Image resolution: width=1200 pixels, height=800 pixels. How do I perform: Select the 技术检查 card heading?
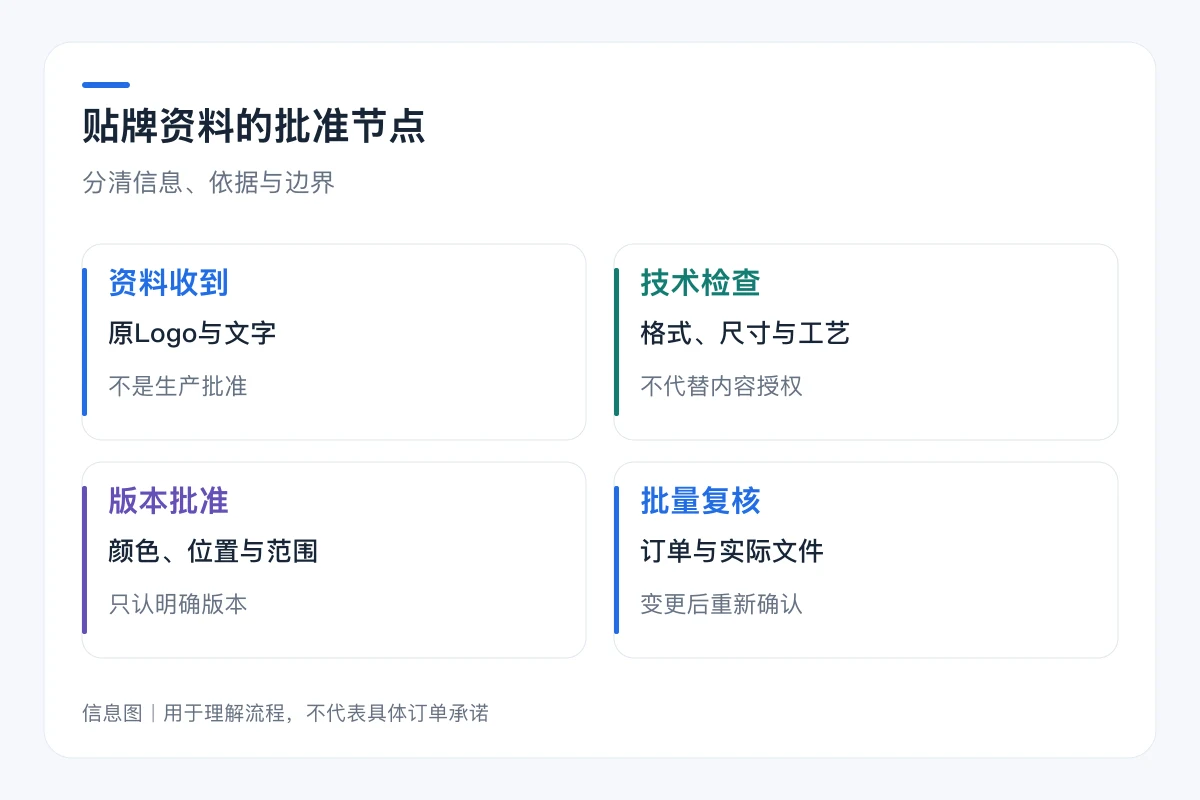[x=701, y=283]
